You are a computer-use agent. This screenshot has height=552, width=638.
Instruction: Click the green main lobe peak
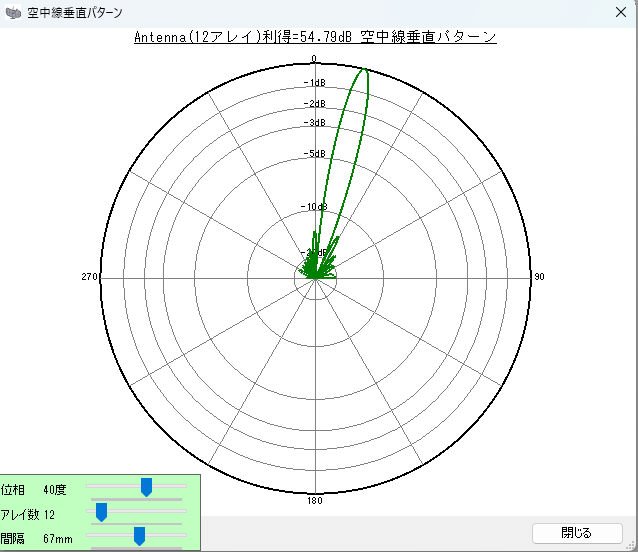[365, 71]
